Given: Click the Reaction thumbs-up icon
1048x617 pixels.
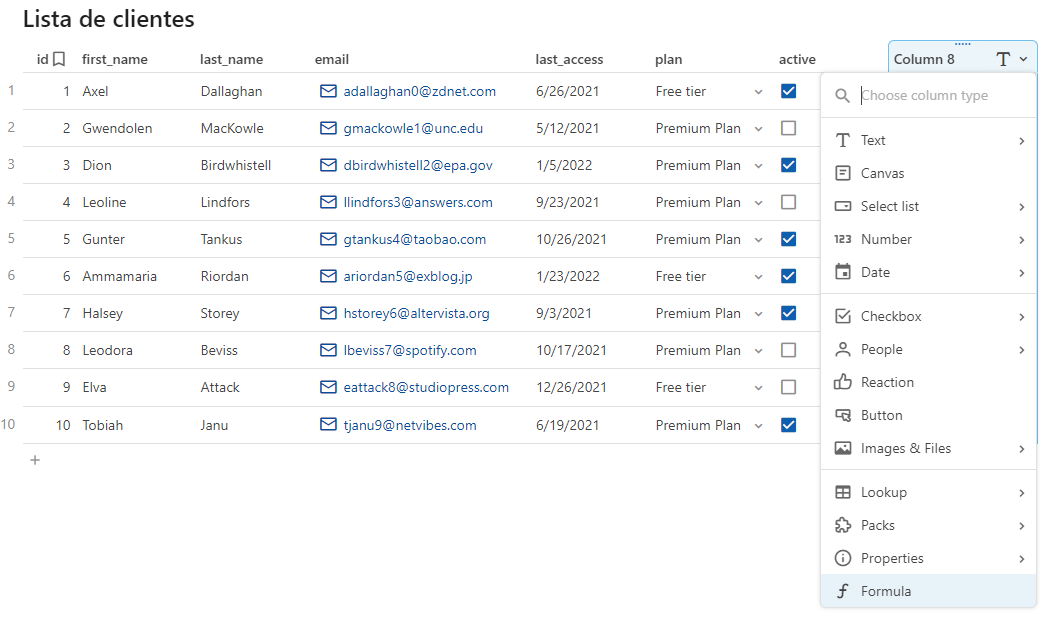Looking at the screenshot, I should pyautogui.click(x=843, y=382).
